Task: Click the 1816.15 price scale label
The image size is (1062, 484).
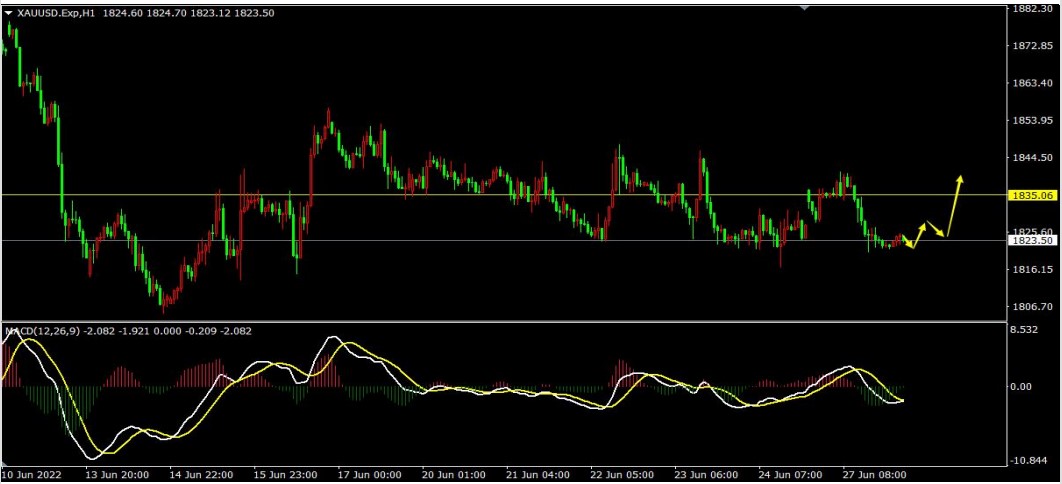Action: click(1033, 269)
